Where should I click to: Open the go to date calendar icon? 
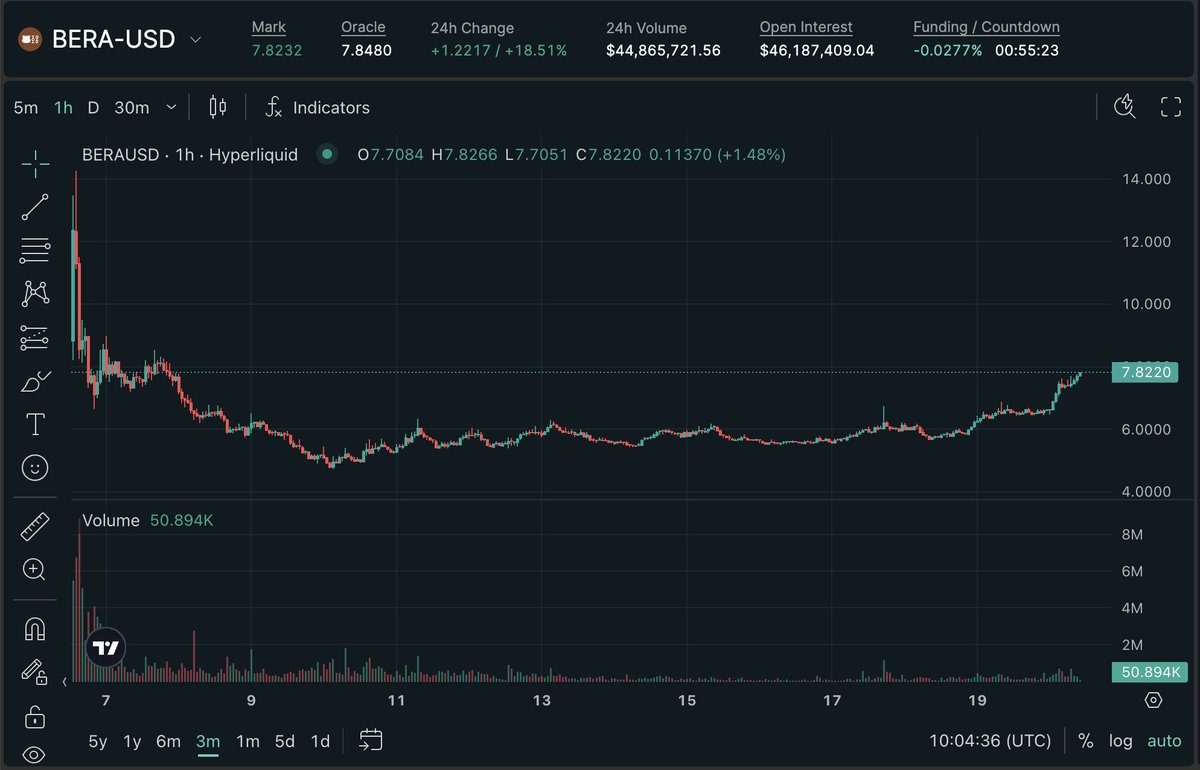(371, 741)
